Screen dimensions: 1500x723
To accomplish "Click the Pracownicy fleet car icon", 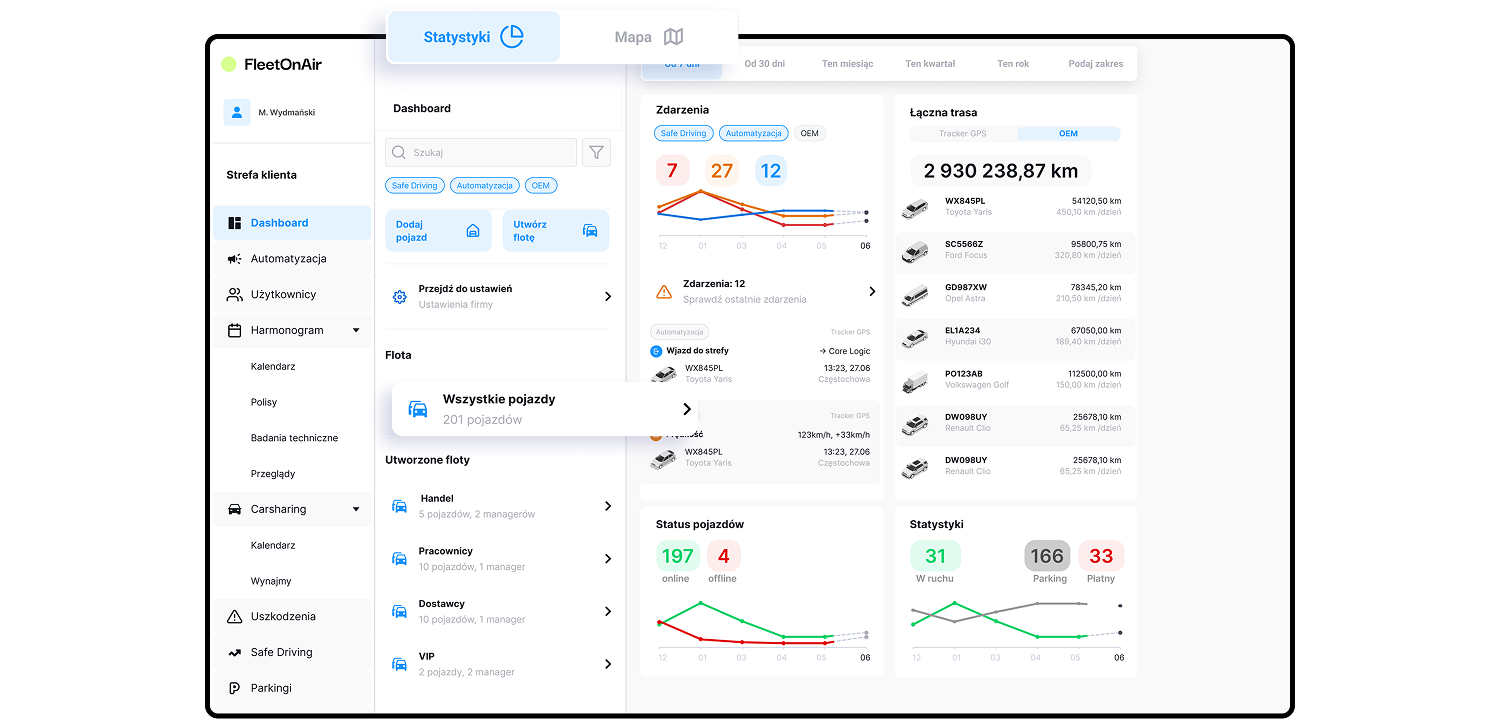I will pyautogui.click(x=399, y=559).
